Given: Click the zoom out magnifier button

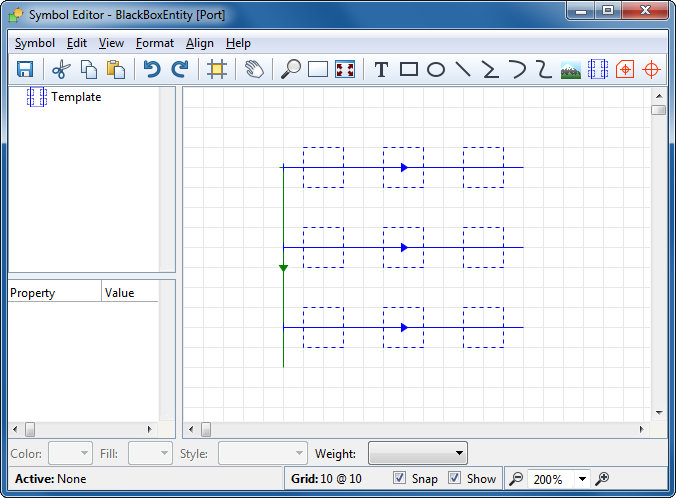Looking at the screenshot, I should click(516, 479).
